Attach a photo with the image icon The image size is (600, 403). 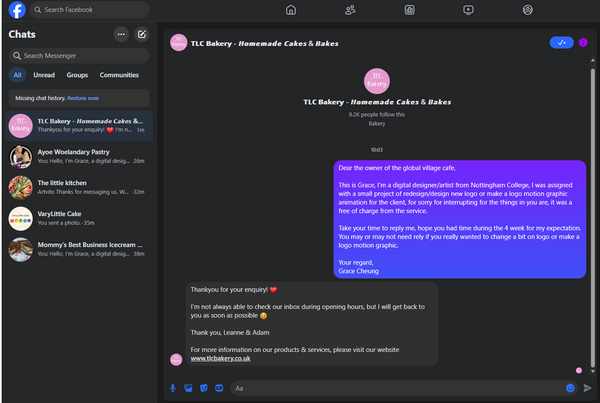click(188, 388)
